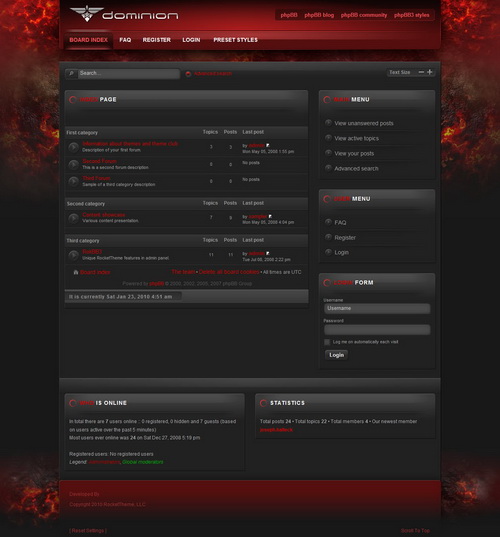500x537 pixels.
Task: Click bullet icon beside FAQ in User Menu
Action: click(x=328, y=222)
